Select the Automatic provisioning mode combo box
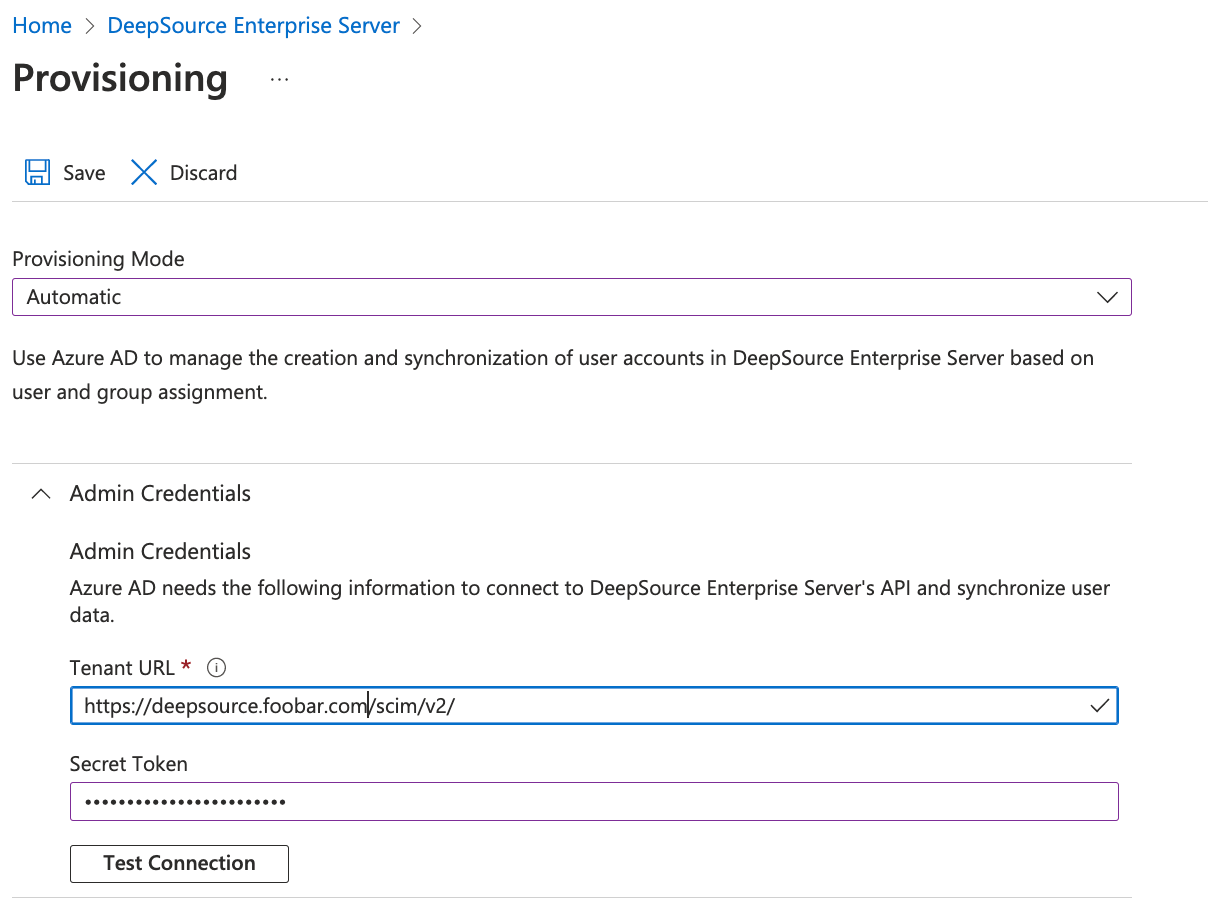 click(x=560, y=297)
